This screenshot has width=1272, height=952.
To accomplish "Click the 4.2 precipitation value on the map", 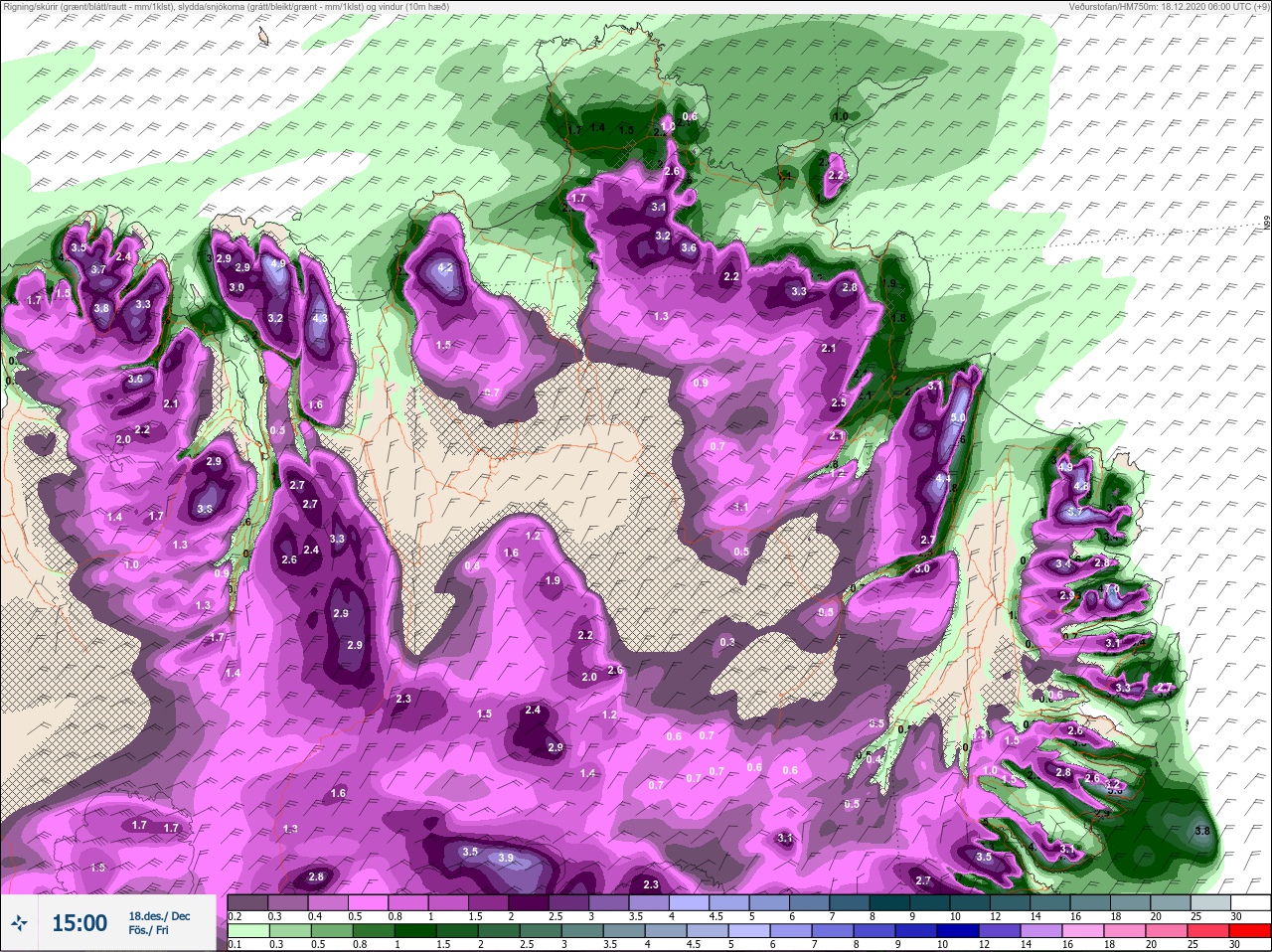I will pyautogui.click(x=445, y=268).
